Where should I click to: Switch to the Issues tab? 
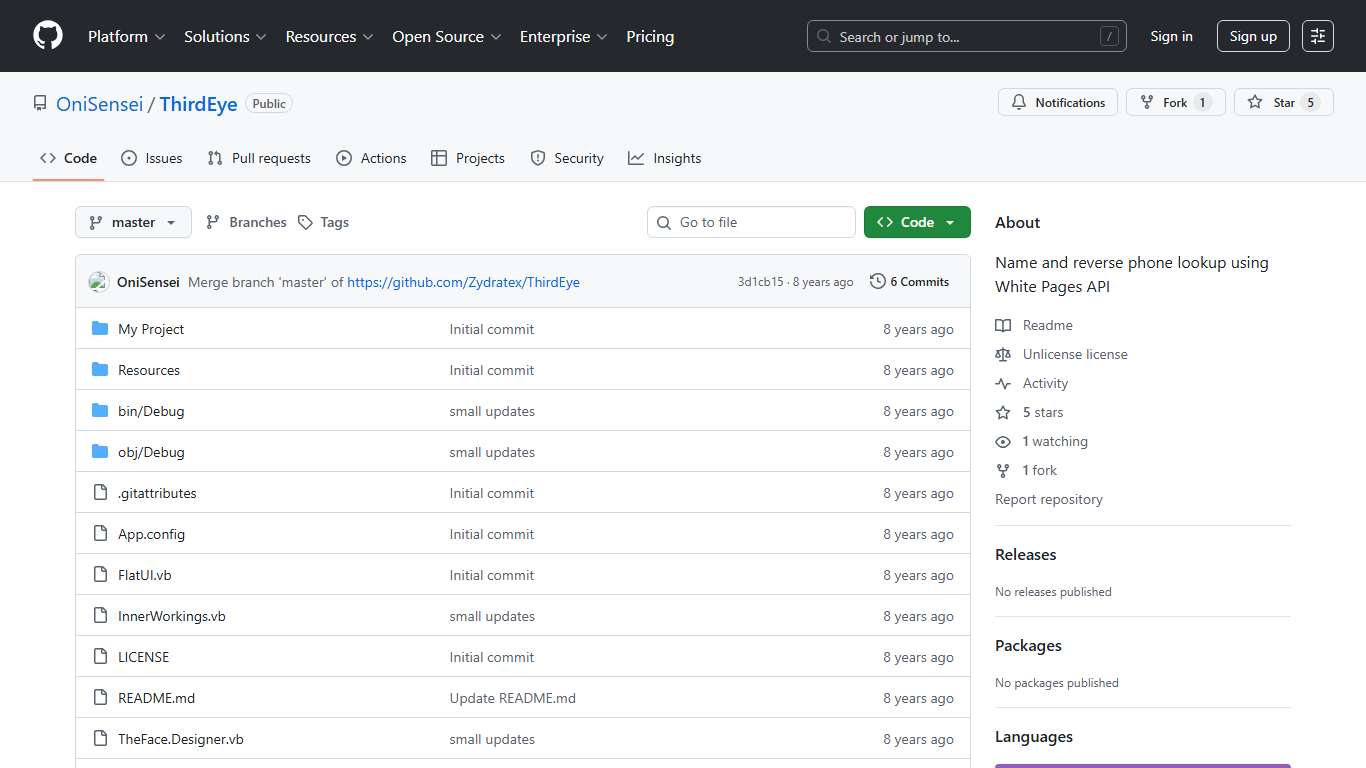point(152,158)
